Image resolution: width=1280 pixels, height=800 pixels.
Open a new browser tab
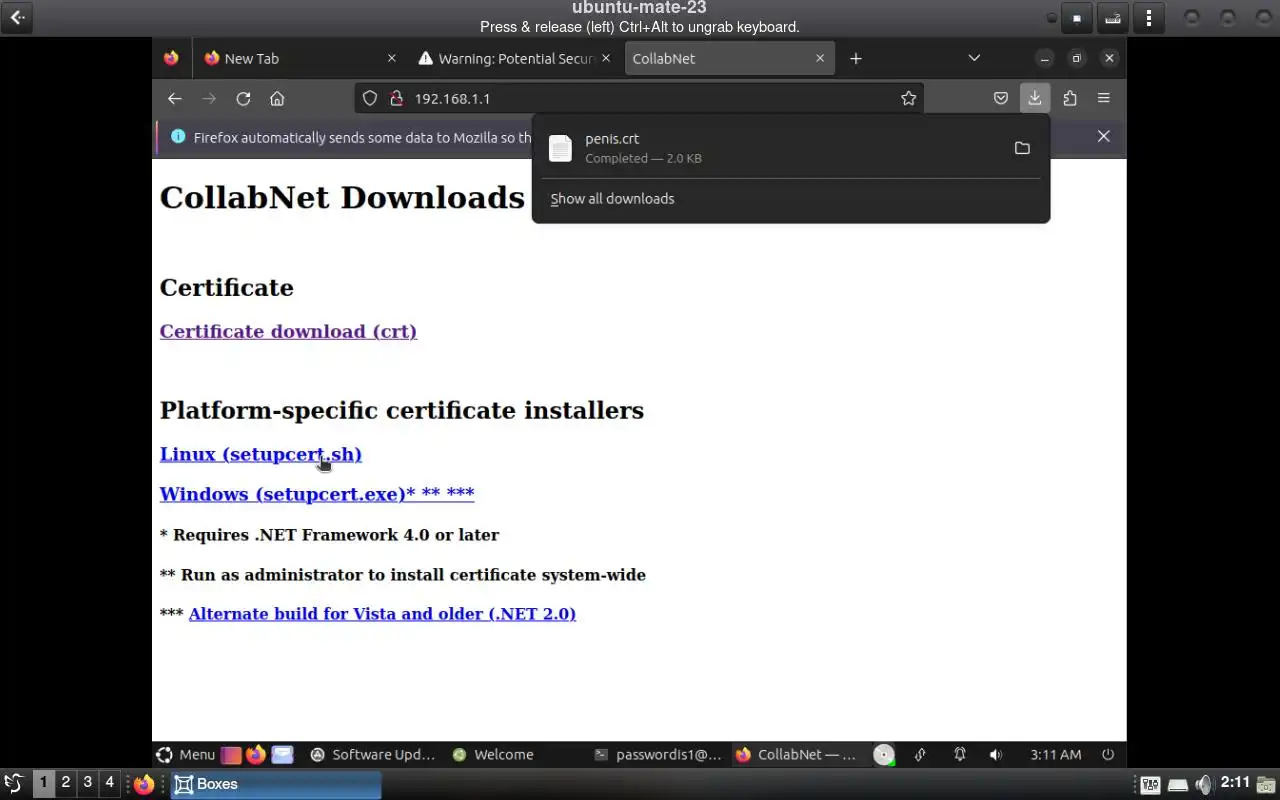[x=856, y=58]
